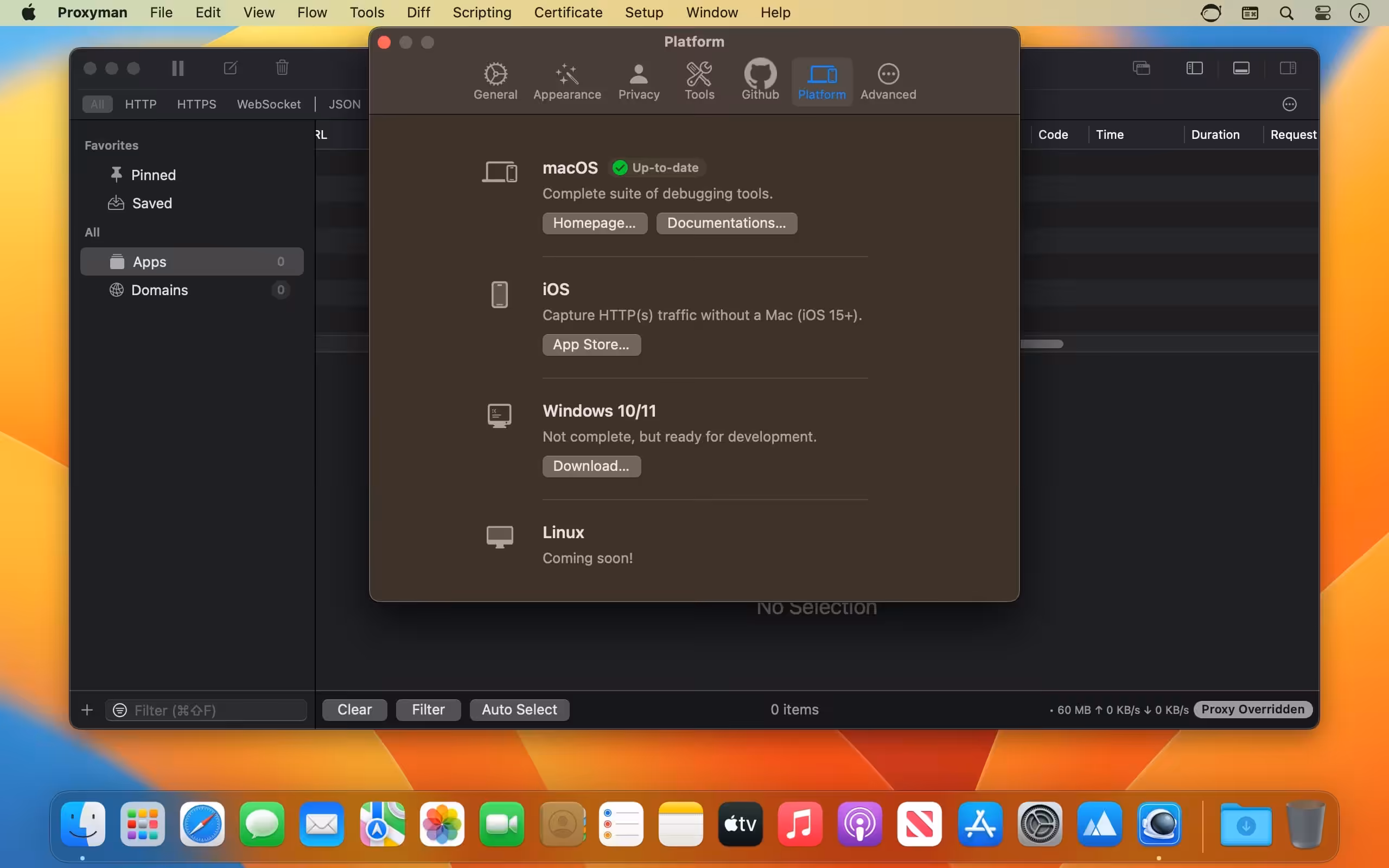Select Apps in the sidebar
This screenshot has height=868, width=1389.
tap(192, 262)
